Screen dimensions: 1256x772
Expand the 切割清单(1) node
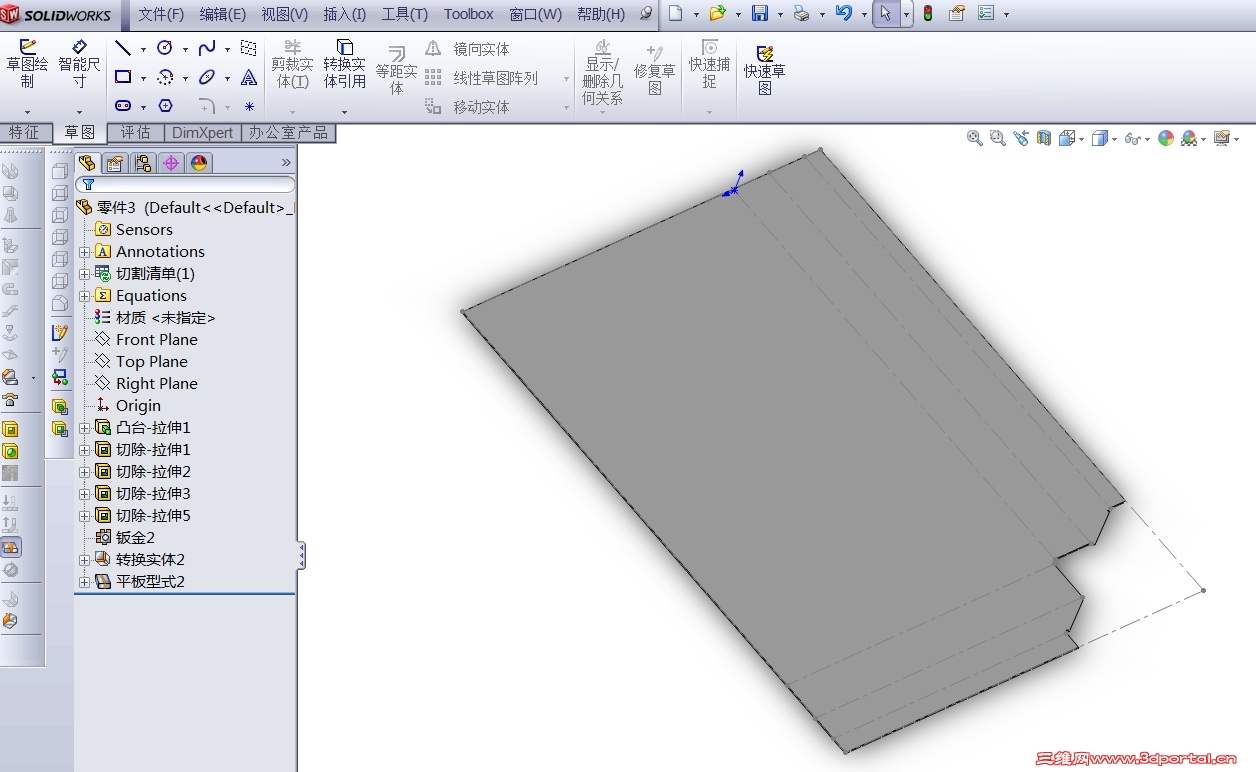pyautogui.click(x=85, y=274)
